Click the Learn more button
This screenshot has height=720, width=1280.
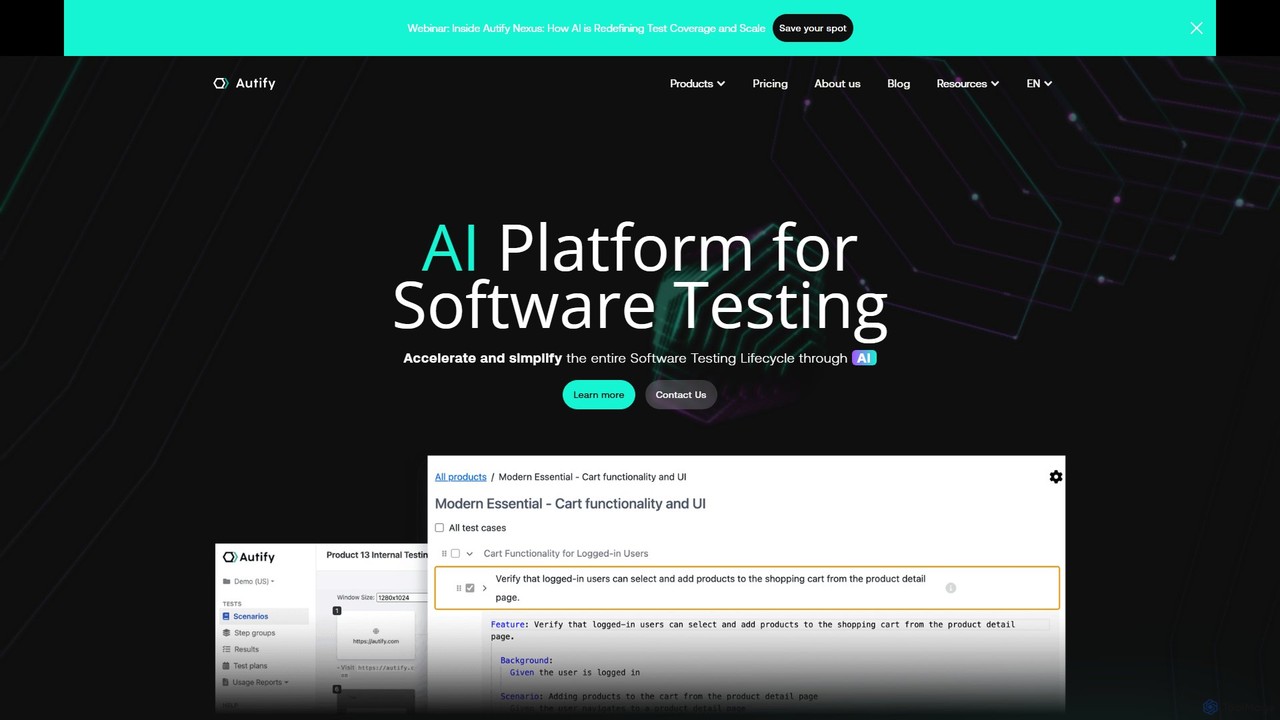tap(598, 395)
